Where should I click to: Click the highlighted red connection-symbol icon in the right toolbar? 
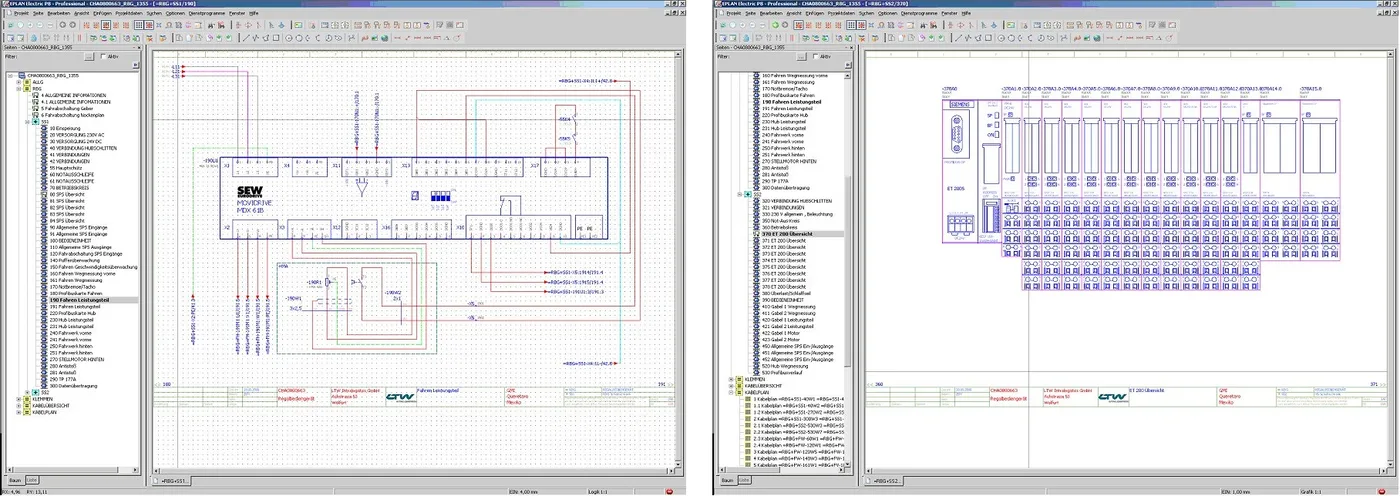[x=798, y=25]
